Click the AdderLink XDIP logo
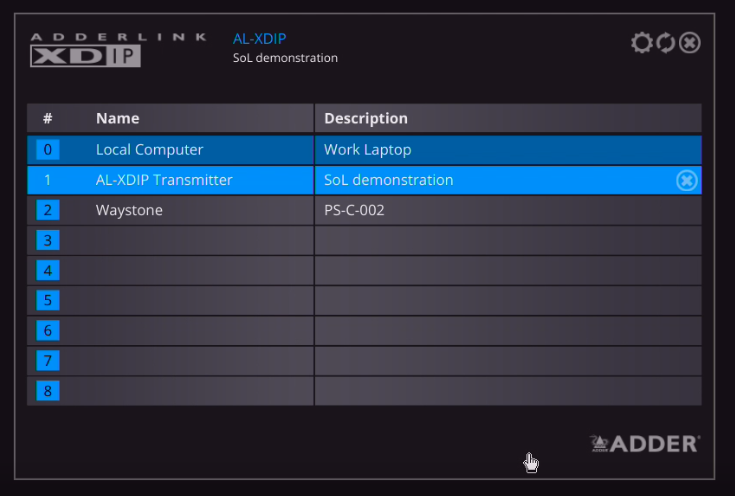 85,50
